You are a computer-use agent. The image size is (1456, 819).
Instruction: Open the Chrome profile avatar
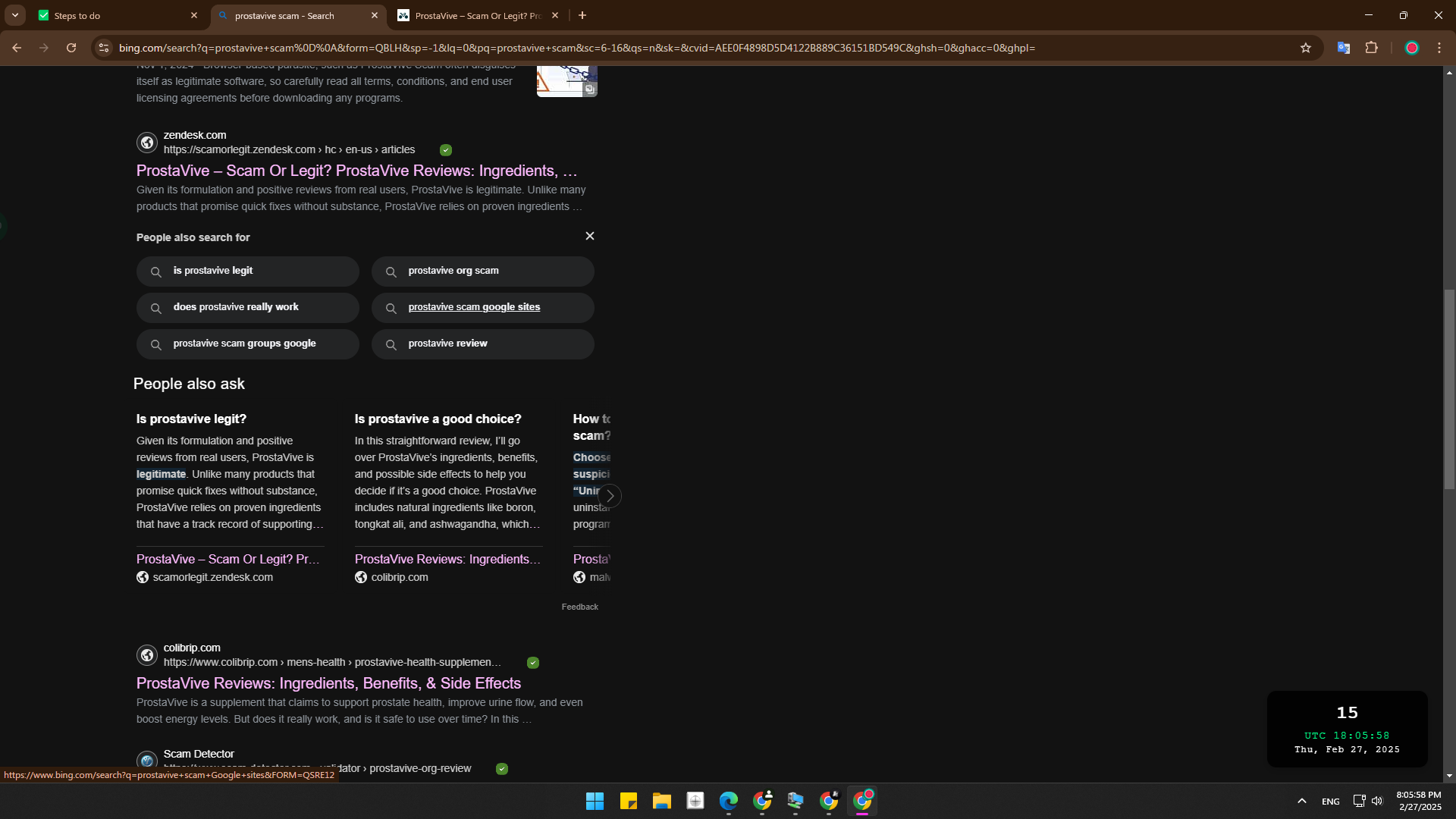(x=1411, y=48)
